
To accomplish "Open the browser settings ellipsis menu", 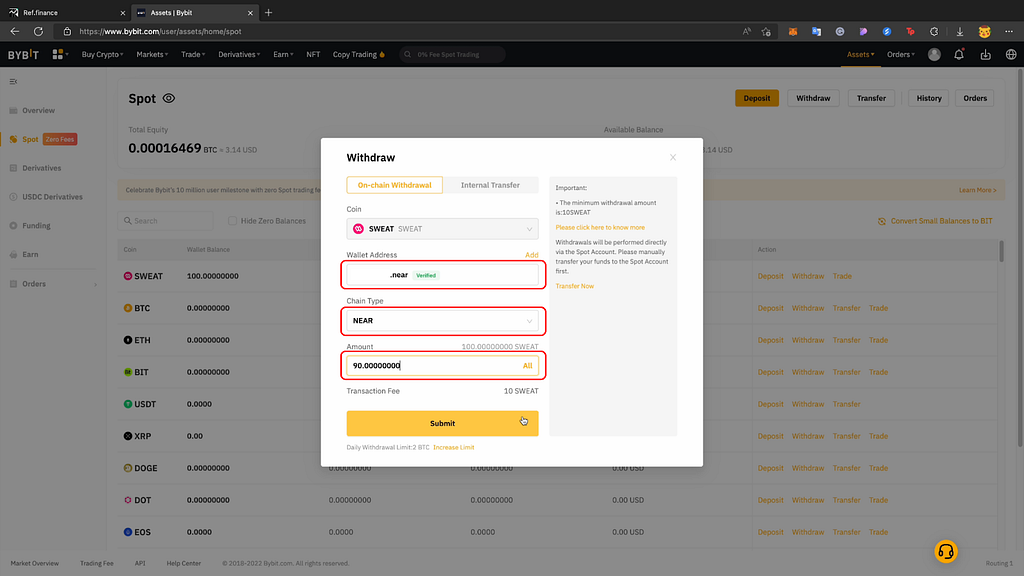I will (1009, 31).
